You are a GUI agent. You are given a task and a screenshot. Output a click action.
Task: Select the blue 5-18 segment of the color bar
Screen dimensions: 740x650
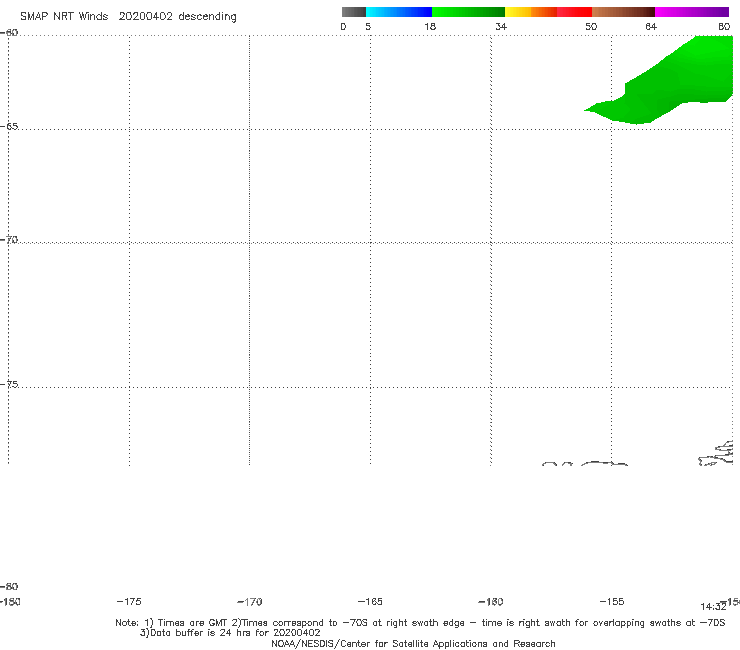tap(399, 12)
